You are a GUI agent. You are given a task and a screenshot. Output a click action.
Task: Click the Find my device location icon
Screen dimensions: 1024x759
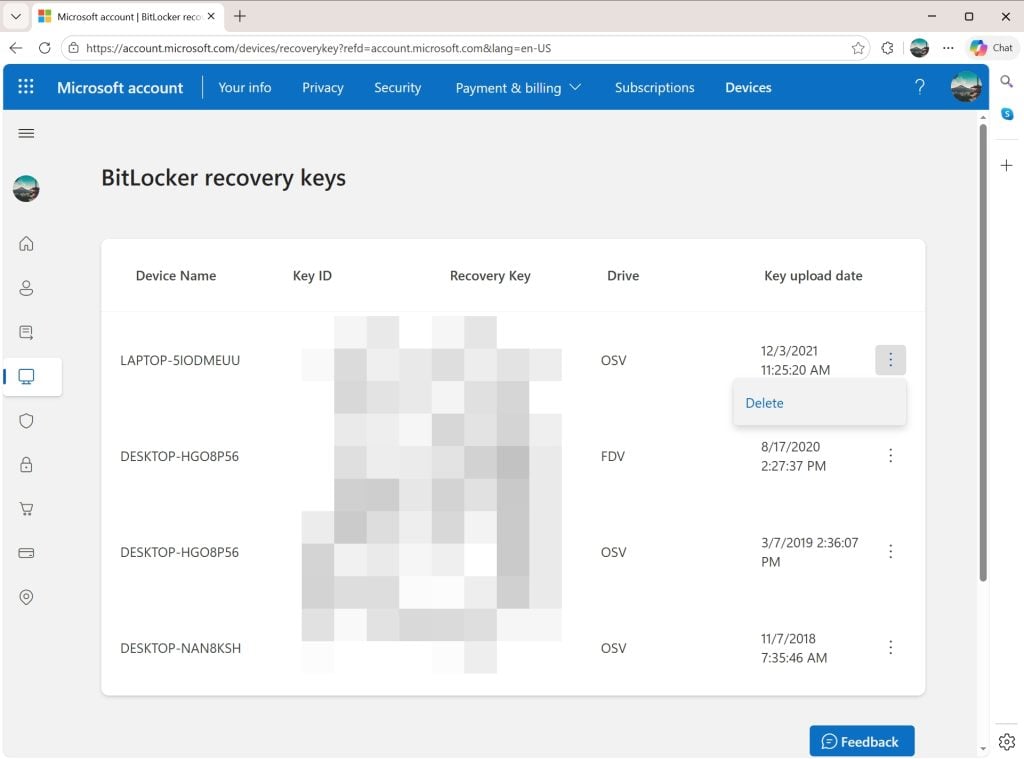pos(26,597)
